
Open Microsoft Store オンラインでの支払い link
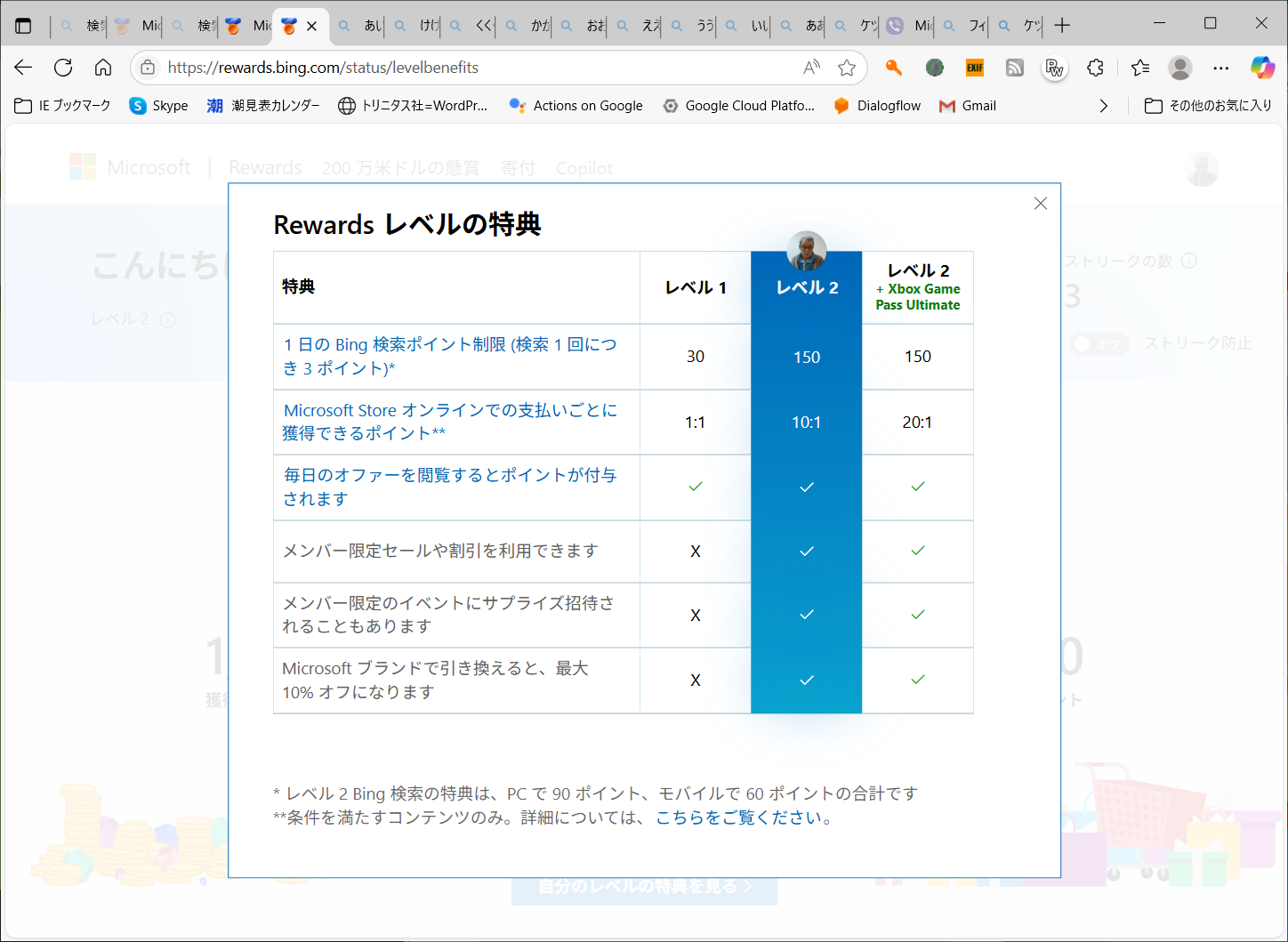point(450,422)
